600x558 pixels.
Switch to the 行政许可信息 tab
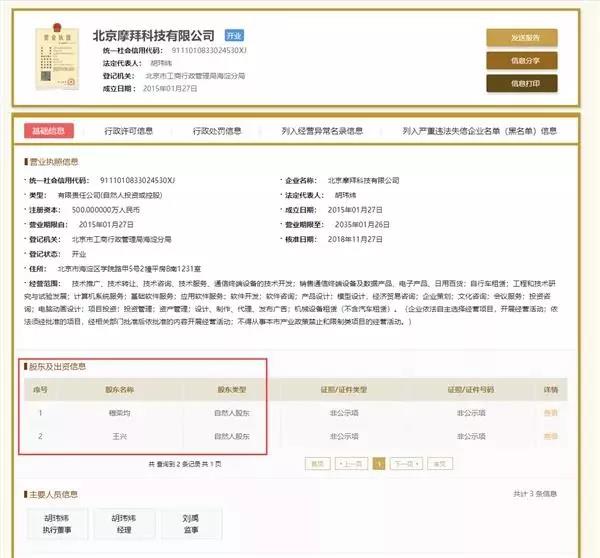129,131
